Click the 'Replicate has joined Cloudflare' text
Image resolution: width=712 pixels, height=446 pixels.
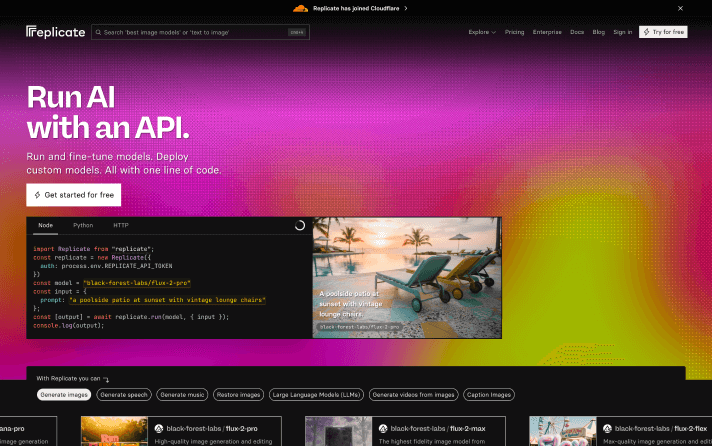pyautogui.click(x=356, y=8)
